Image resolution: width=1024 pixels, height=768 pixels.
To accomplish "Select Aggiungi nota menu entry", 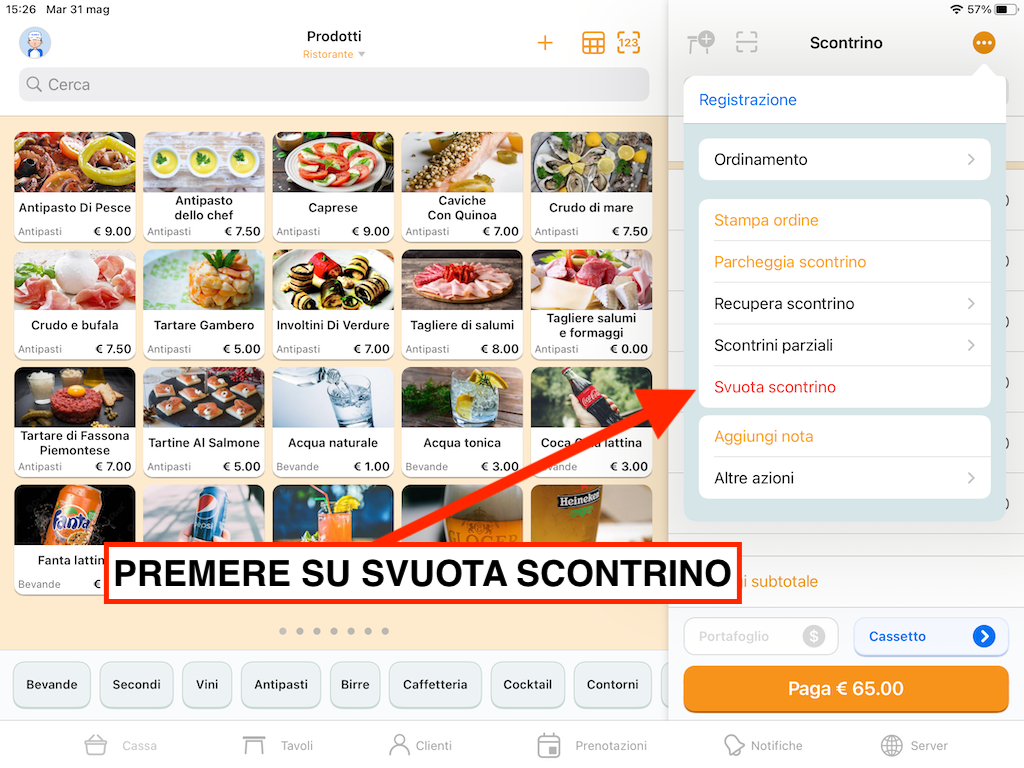I will pyautogui.click(x=844, y=436).
